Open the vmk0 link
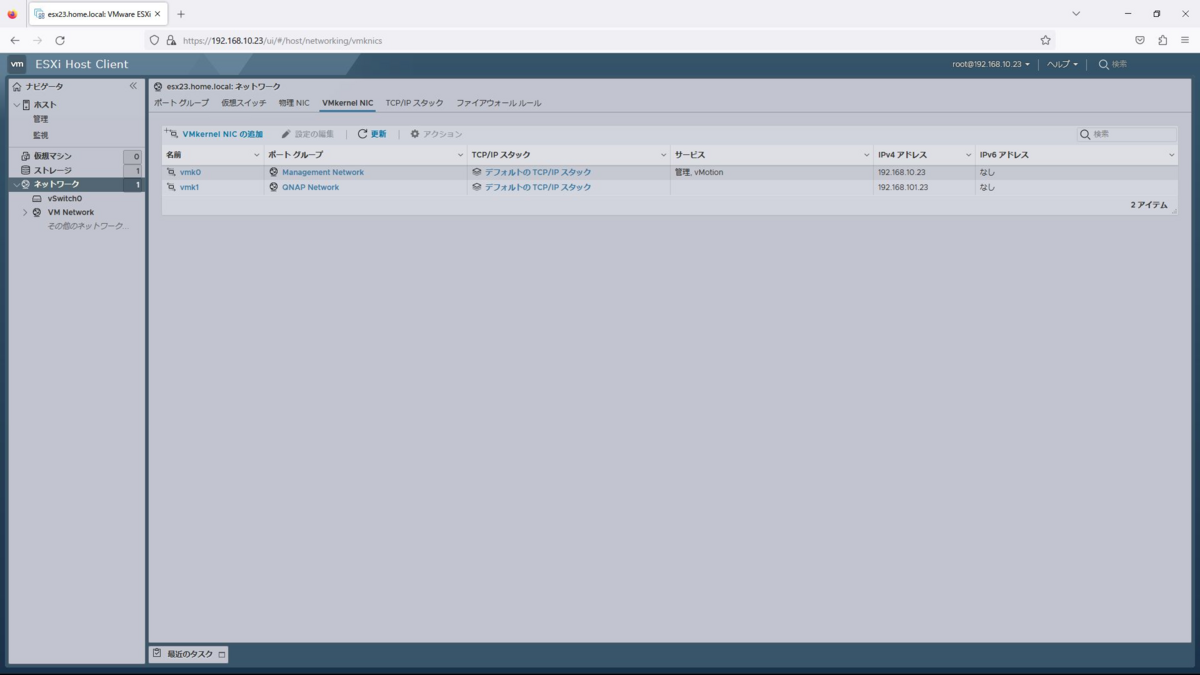The height and width of the screenshot is (675, 1200). tap(190, 172)
